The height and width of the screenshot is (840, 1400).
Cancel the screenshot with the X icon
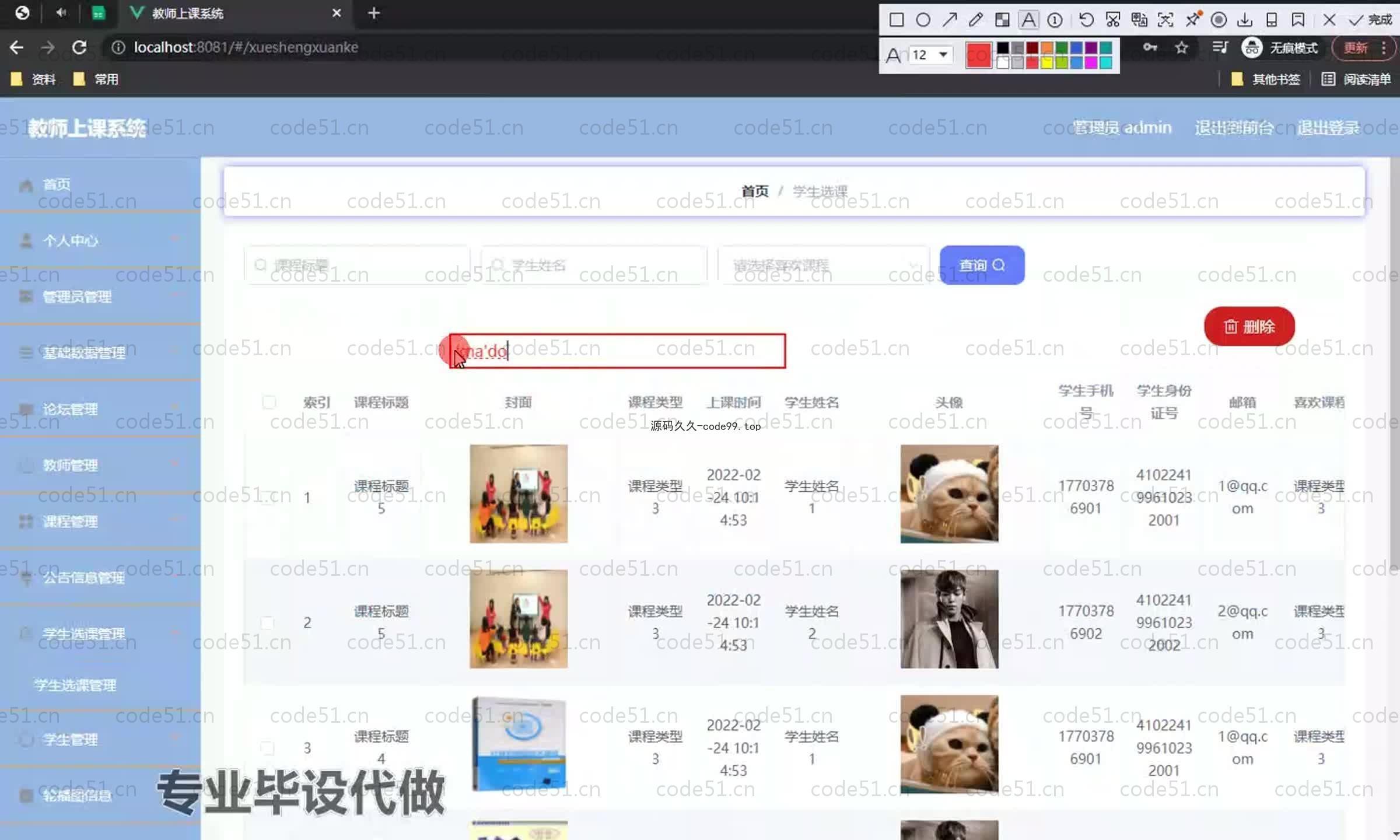1329,20
